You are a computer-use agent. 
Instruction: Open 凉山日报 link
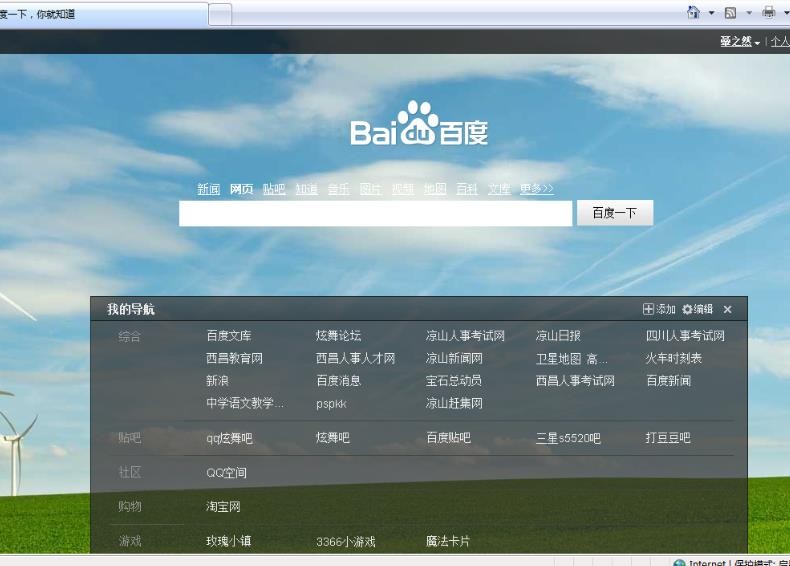click(x=558, y=336)
